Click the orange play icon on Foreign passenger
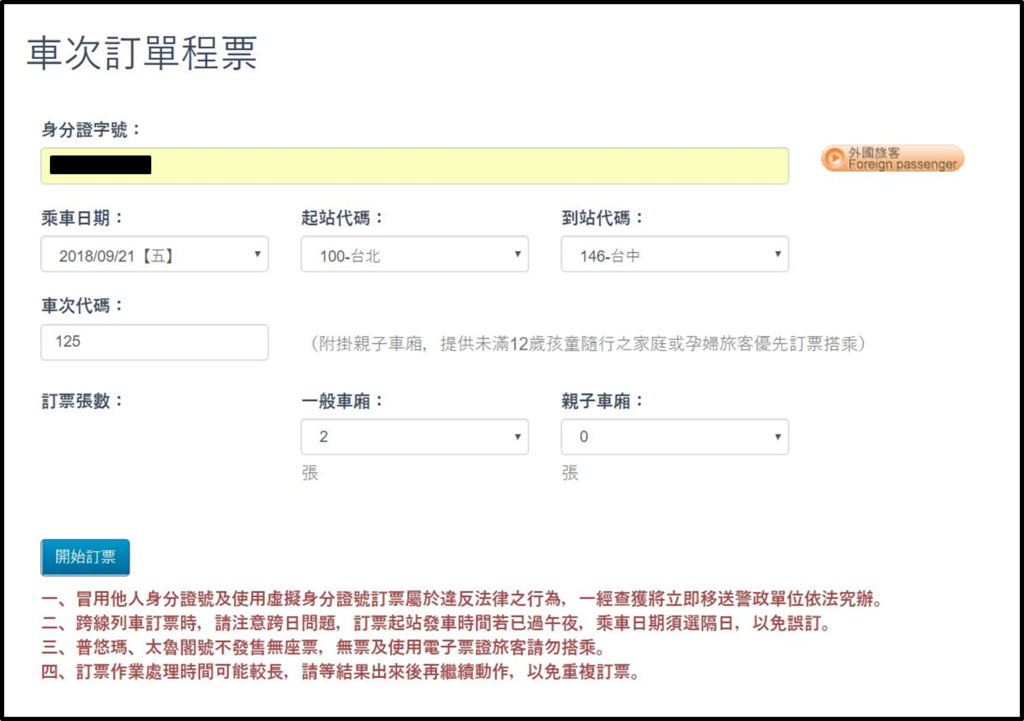The height and width of the screenshot is (721, 1024). 834,159
